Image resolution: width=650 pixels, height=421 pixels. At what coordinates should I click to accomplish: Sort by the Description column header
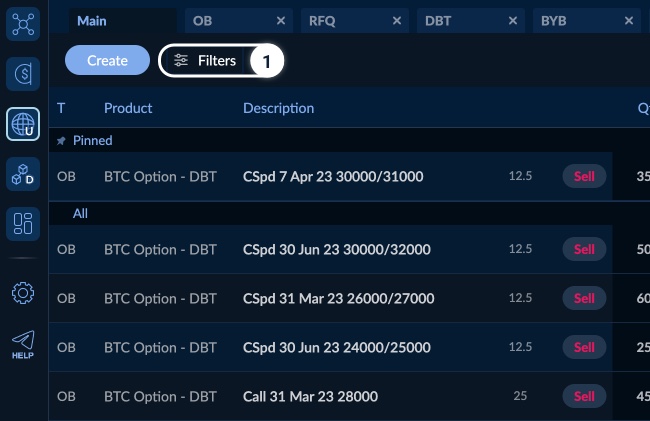pyautogui.click(x=278, y=108)
